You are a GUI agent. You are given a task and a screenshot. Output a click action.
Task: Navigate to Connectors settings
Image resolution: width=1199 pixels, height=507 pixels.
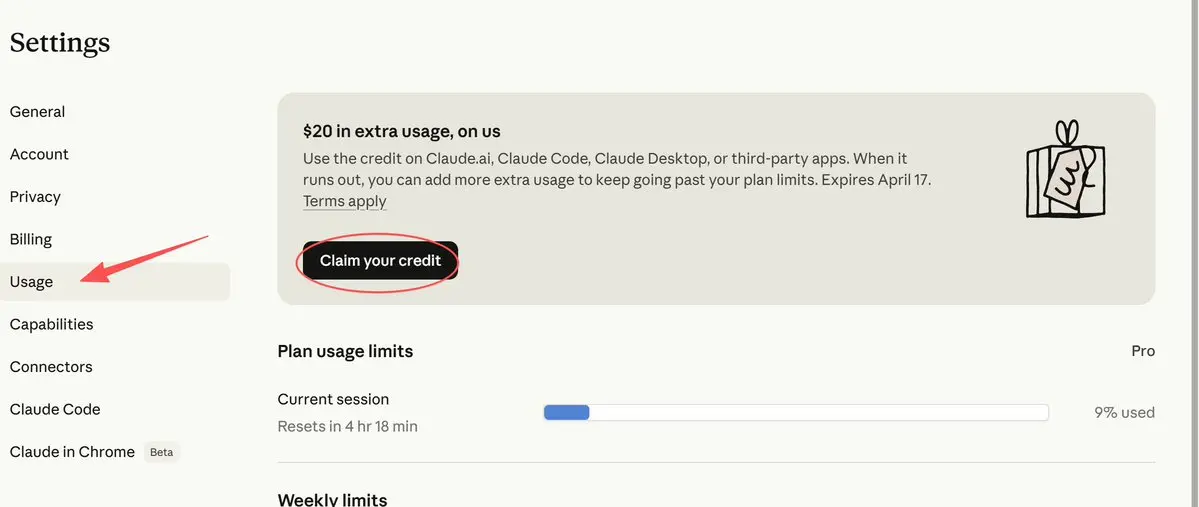[x=51, y=367]
